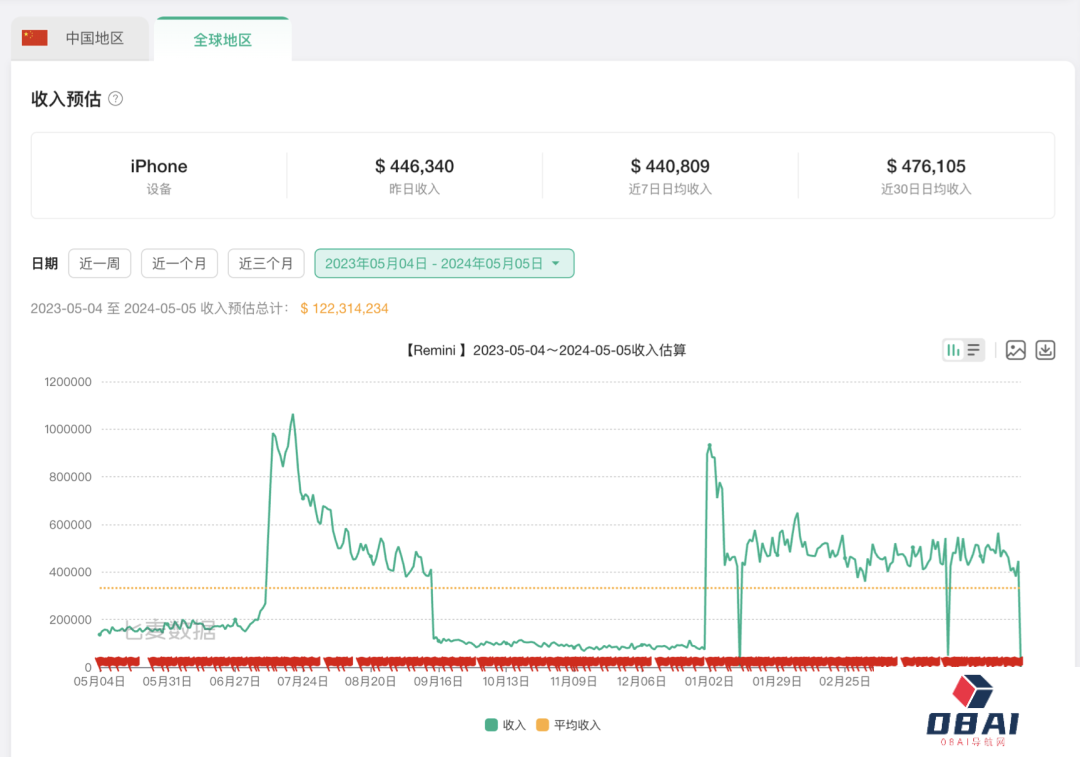
Task: Save chart as image icon
Action: (1015, 350)
